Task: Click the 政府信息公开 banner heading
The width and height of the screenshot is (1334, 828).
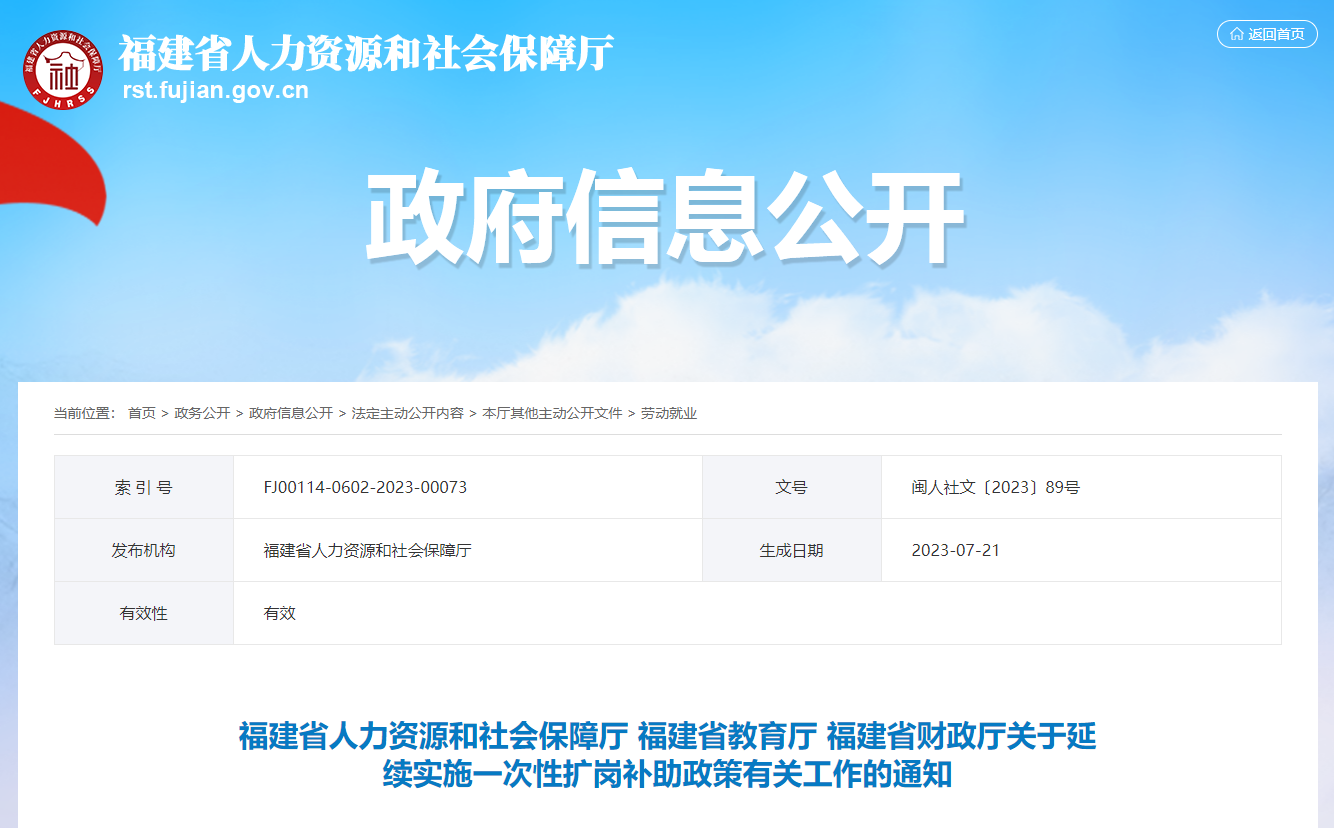Action: (664, 218)
